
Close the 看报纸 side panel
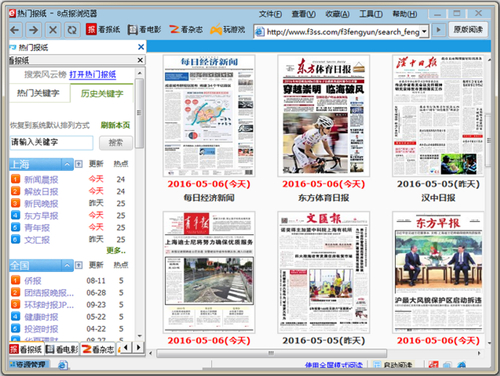click(140, 60)
